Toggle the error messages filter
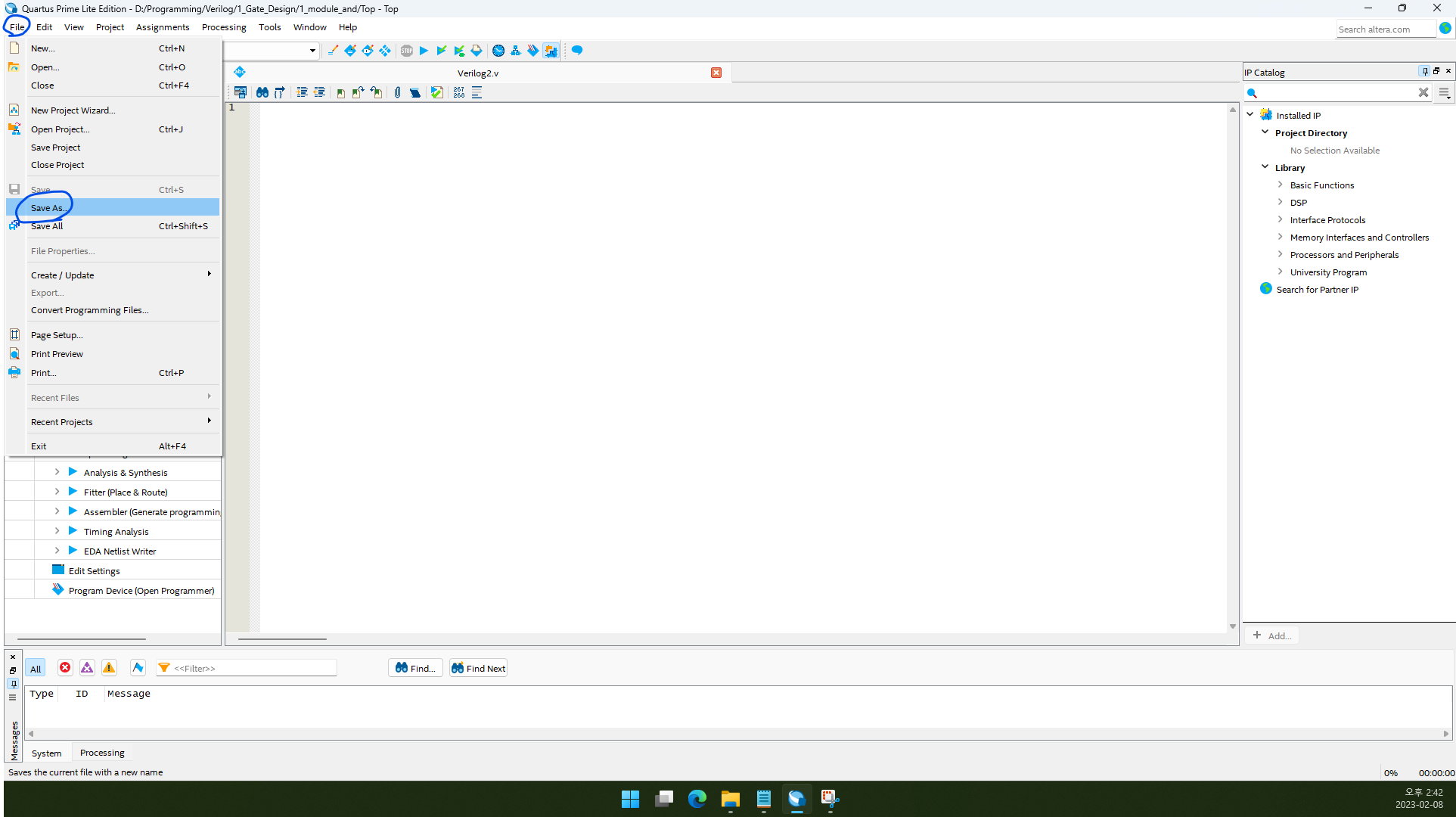 pyautogui.click(x=65, y=667)
